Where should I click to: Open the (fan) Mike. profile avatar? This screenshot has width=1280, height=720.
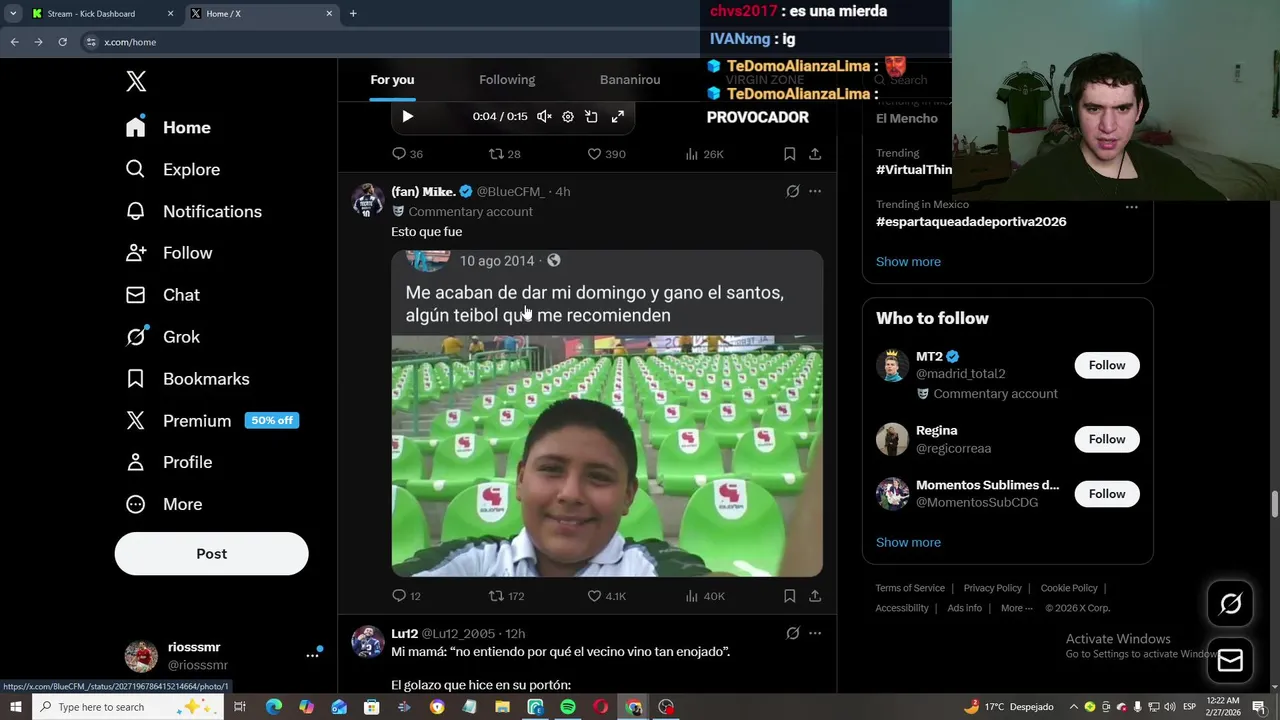[x=368, y=200]
